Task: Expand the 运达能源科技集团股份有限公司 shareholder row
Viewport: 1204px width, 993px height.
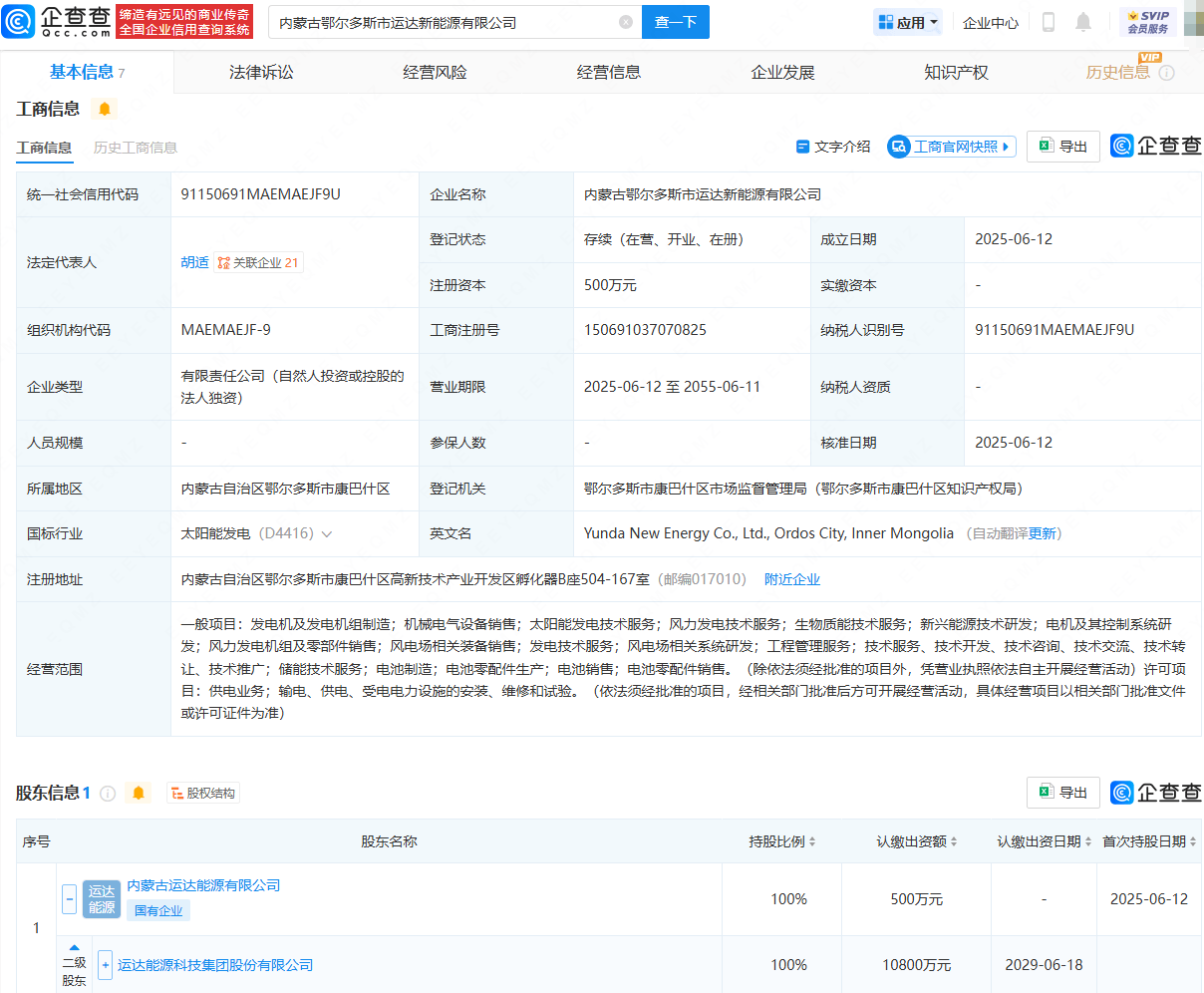Action: (x=105, y=965)
